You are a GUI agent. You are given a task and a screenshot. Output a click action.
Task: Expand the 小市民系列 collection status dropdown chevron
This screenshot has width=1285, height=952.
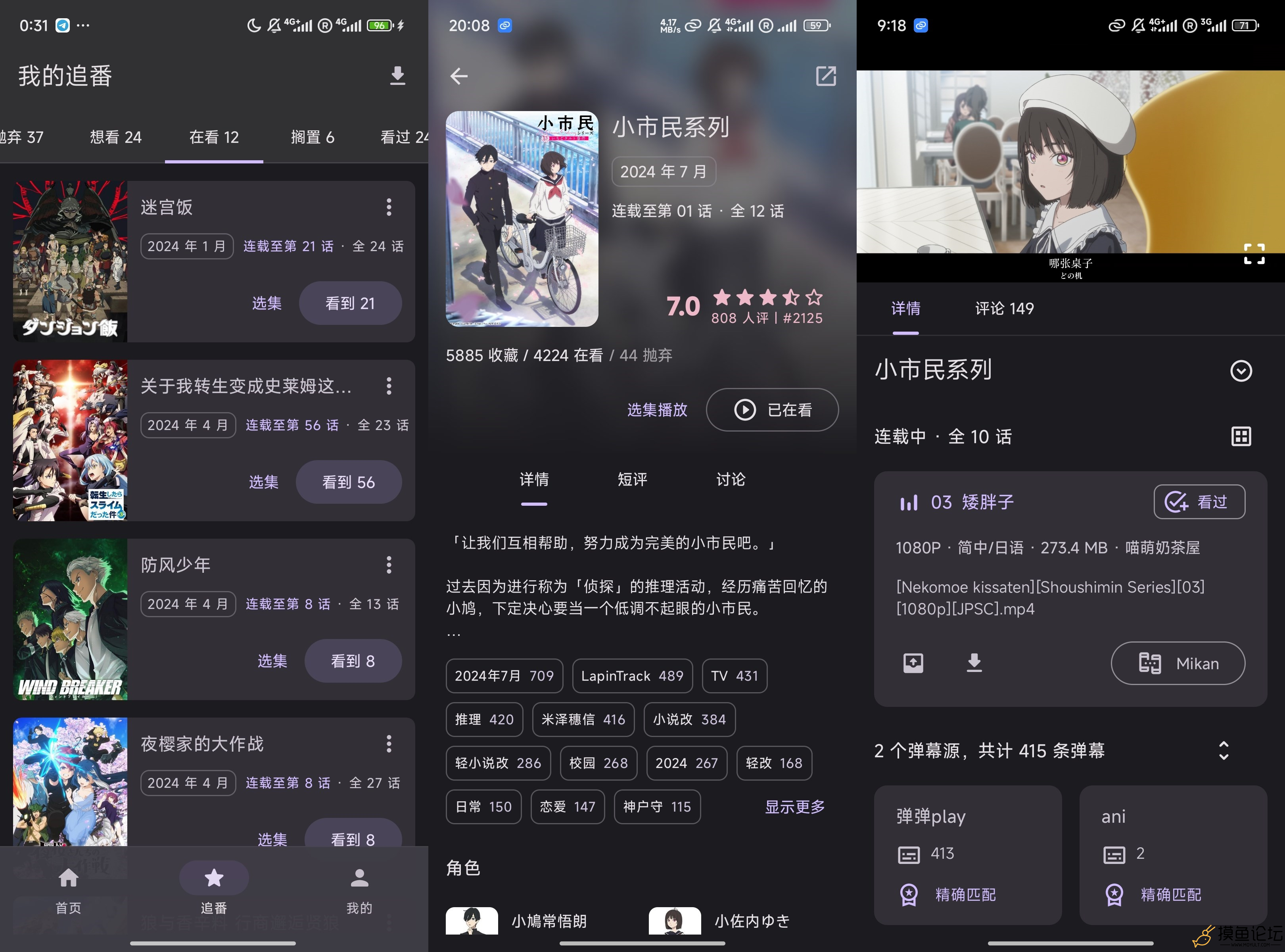click(1241, 370)
